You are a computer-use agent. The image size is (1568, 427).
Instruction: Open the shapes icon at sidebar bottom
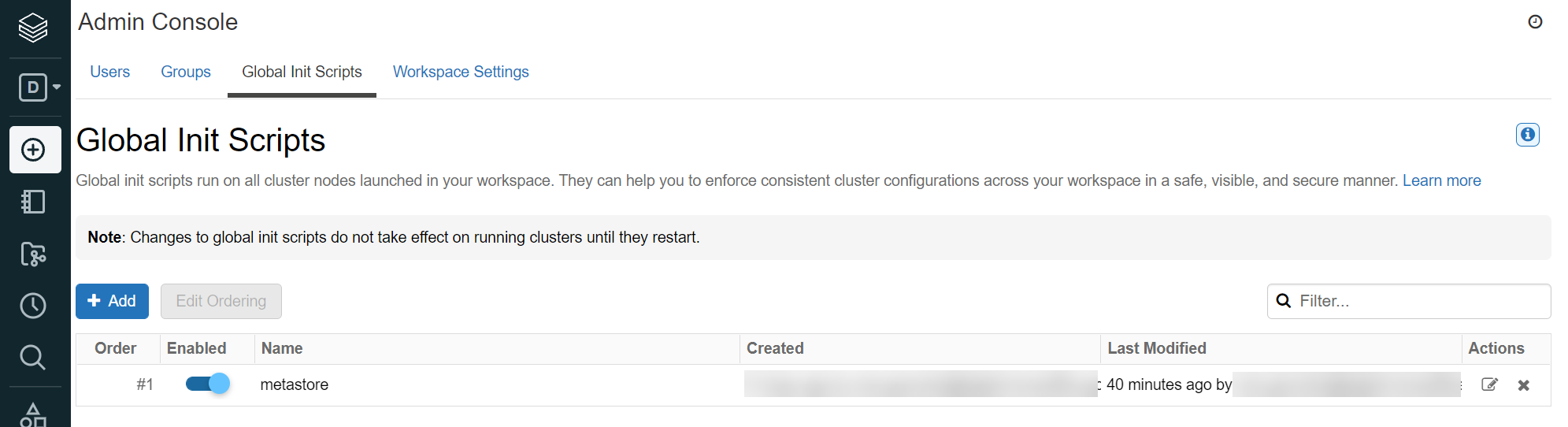click(x=33, y=415)
